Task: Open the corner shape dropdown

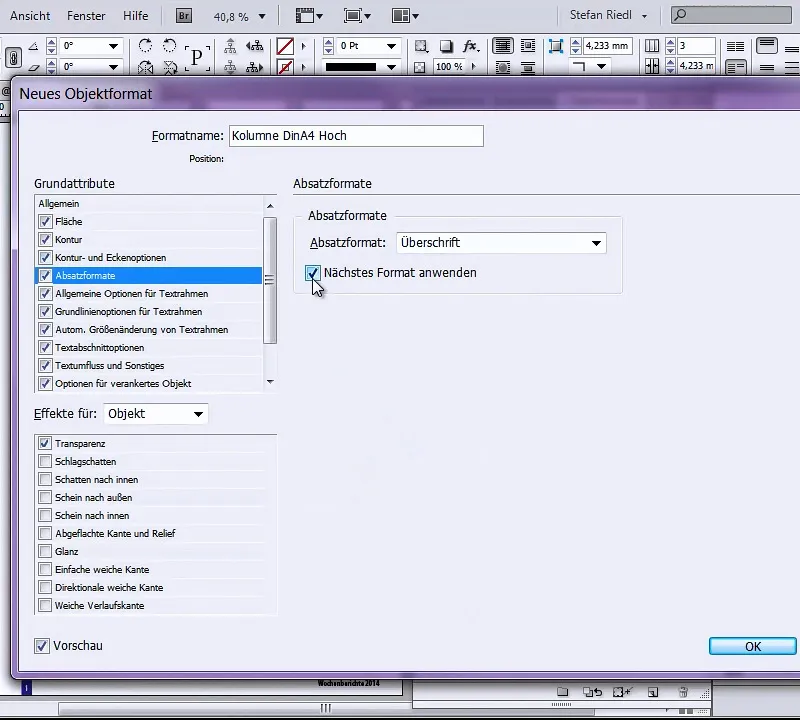Action: [x=602, y=66]
